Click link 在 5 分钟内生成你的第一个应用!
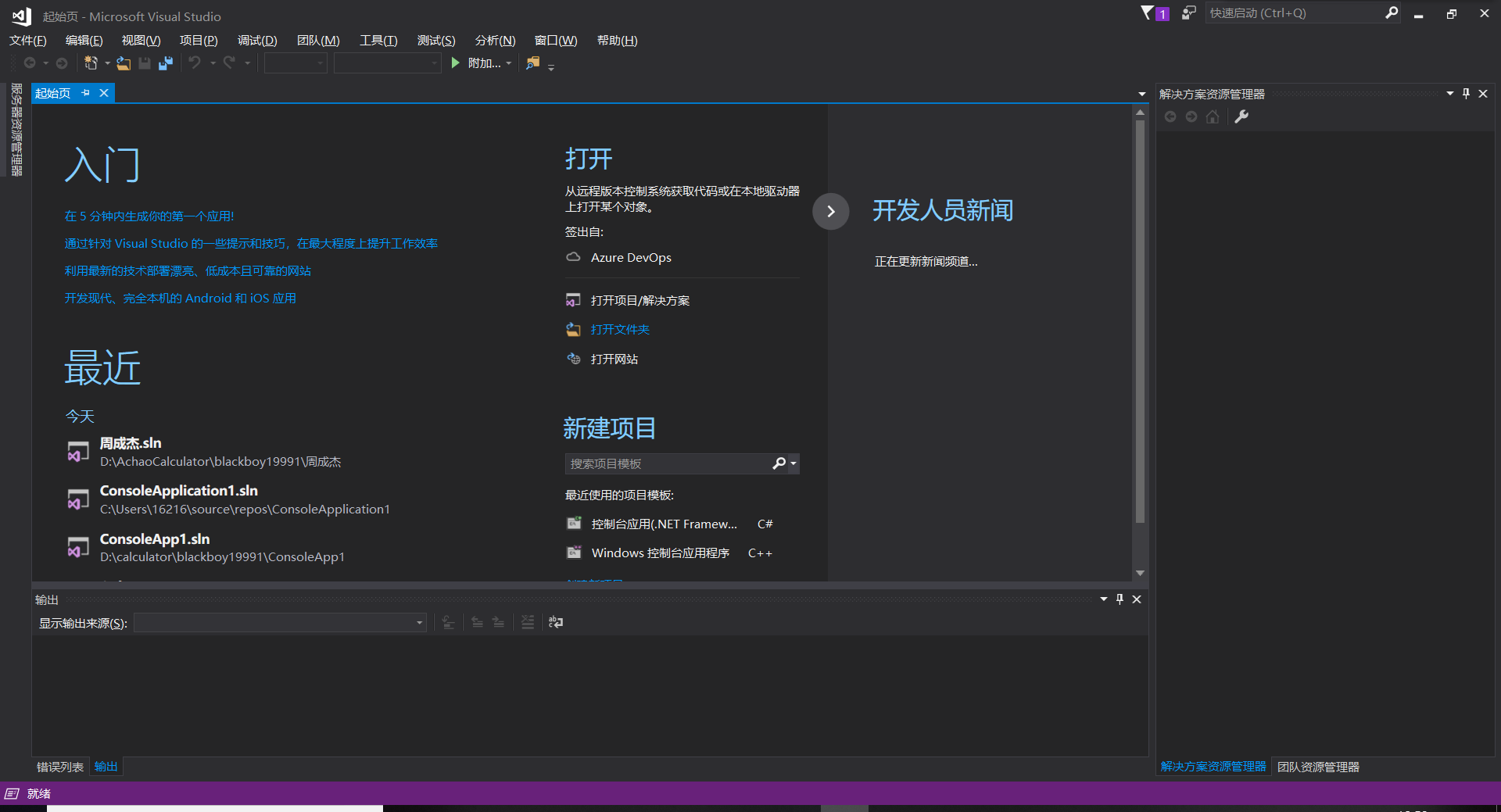 coord(149,216)
